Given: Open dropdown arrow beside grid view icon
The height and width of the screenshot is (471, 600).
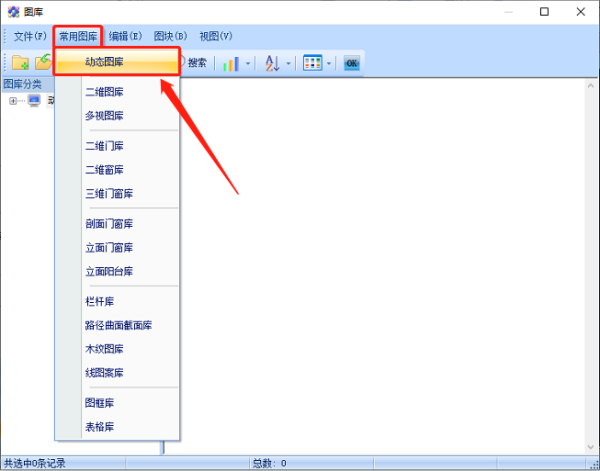Looking at the screenshot, I should [329, 63].
